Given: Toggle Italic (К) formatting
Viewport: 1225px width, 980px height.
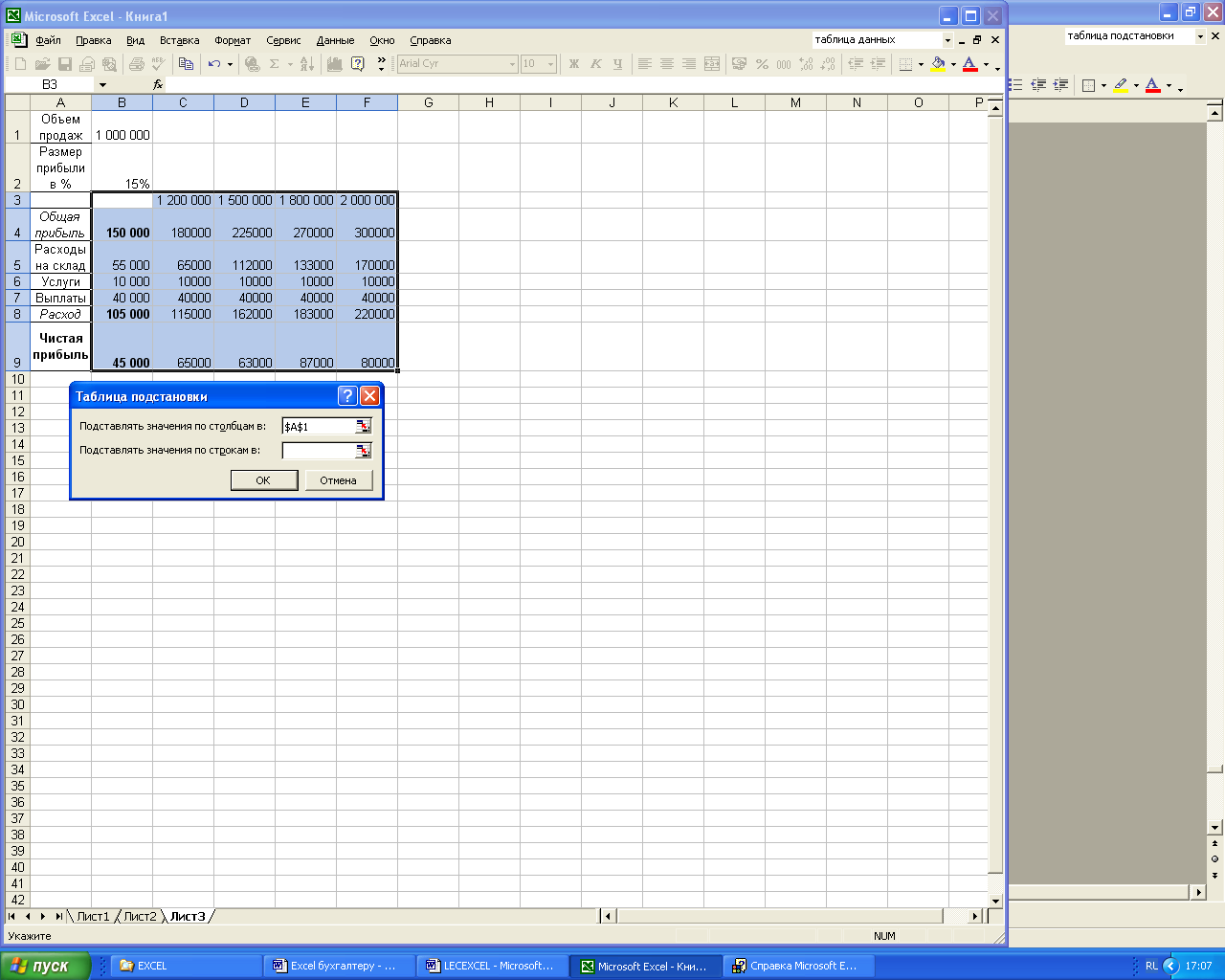Looking at the screenshot, I should click(x=595, y=64).
